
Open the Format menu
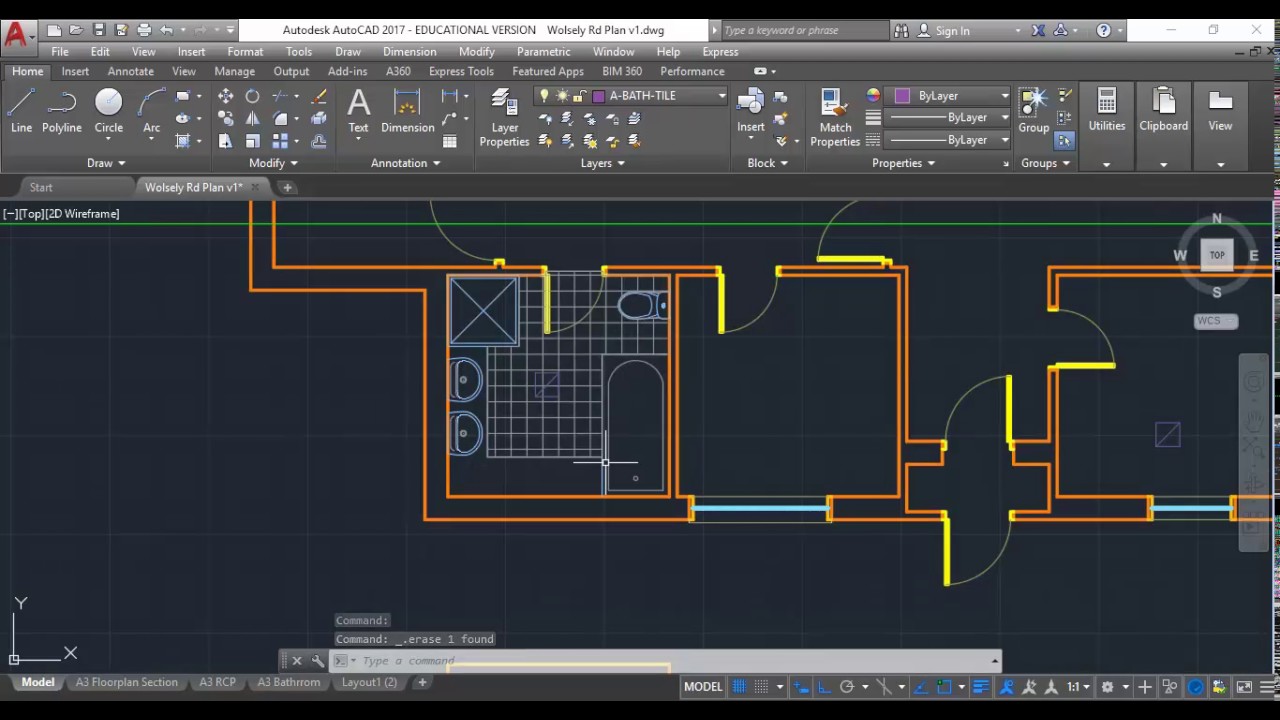coord(245,51)
